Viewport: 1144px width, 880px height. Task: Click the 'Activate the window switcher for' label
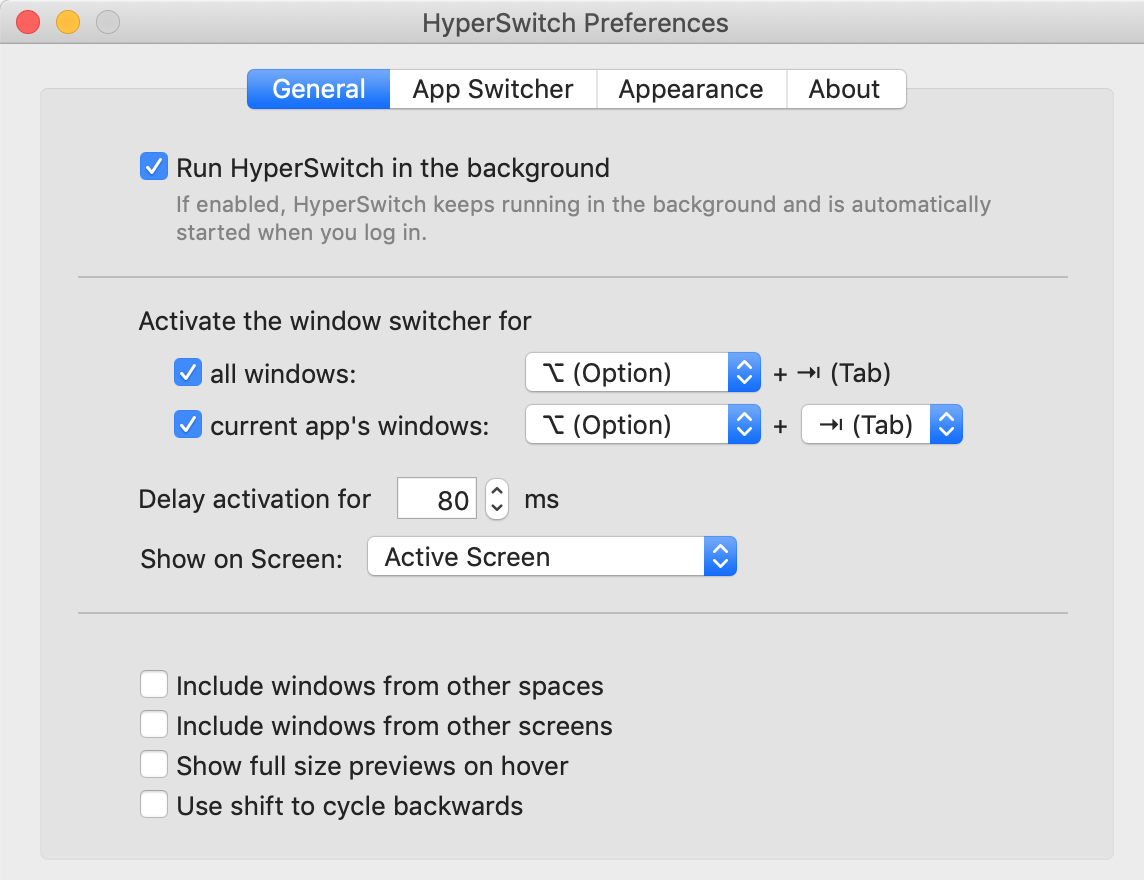click(x=335, y=321)
